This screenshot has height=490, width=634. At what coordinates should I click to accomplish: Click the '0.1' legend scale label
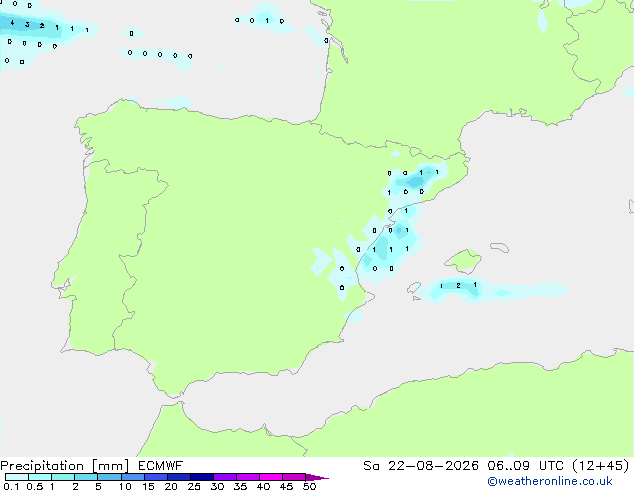(x=11, y=486)
